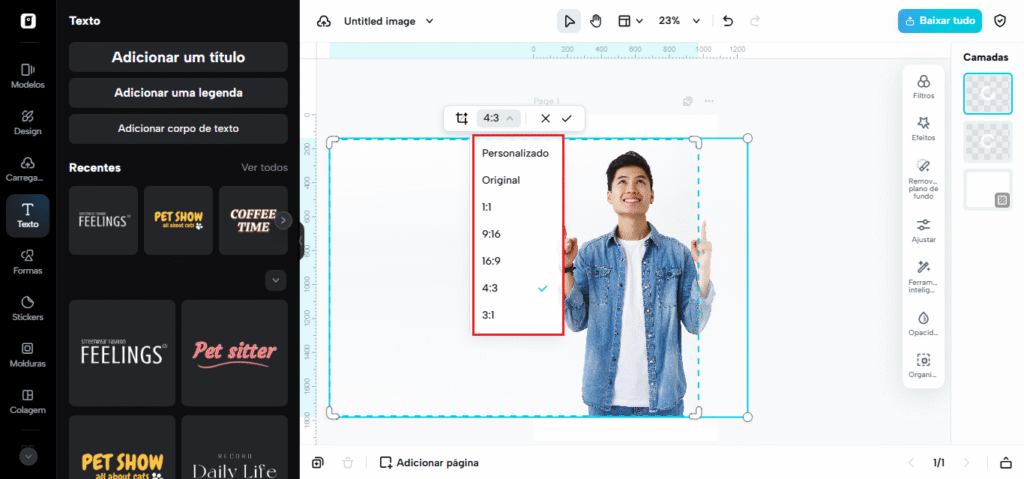This screenshot has height=479, width=1024.
Task: Select Original from the ratio menu
Action: (501, 180)
